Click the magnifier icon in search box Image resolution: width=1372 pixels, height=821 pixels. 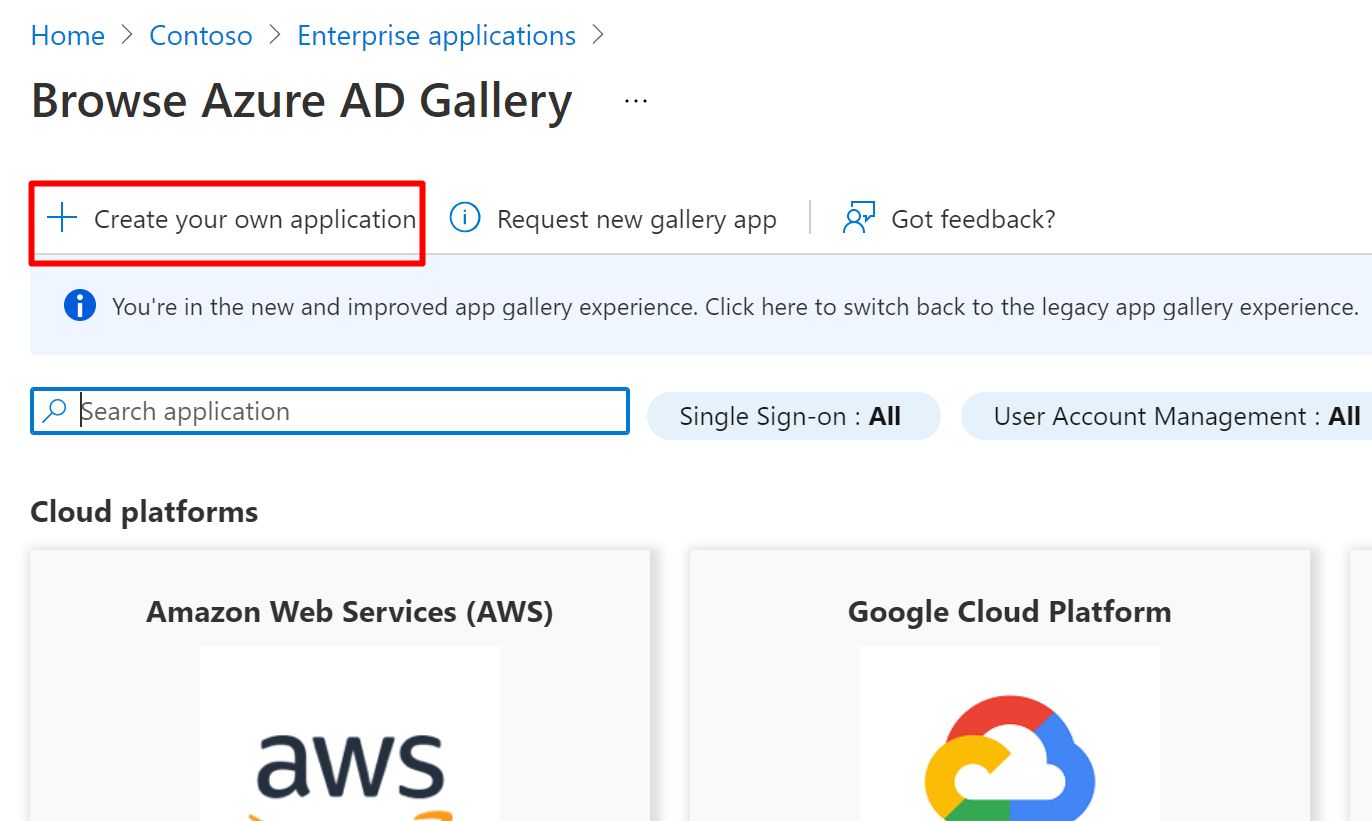[55, 411]
